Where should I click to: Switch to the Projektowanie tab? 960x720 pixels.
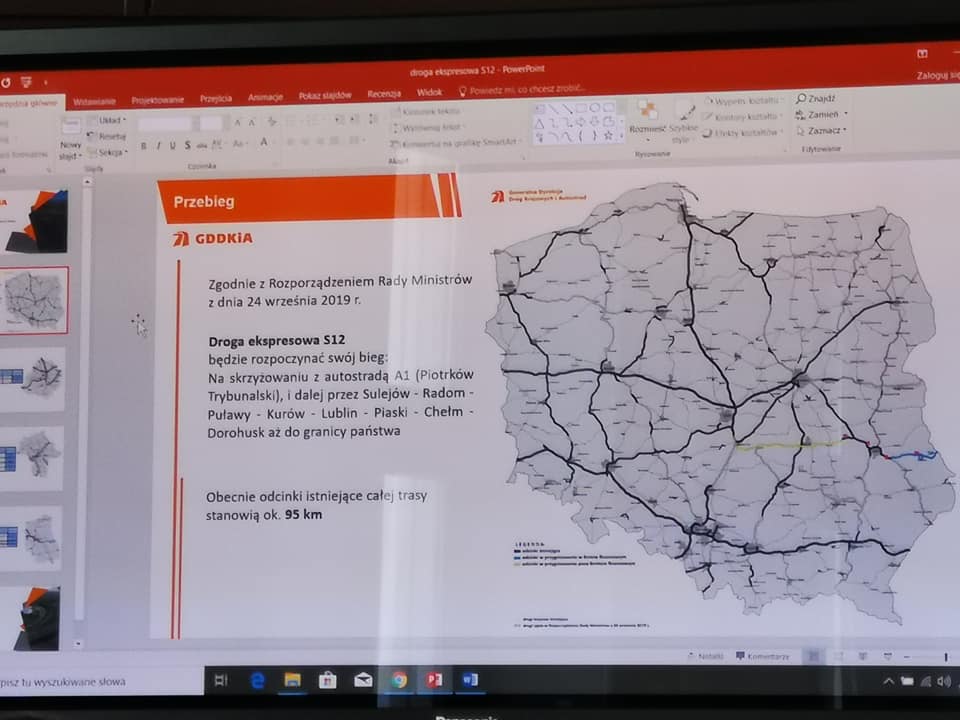(x=157, y=100)
